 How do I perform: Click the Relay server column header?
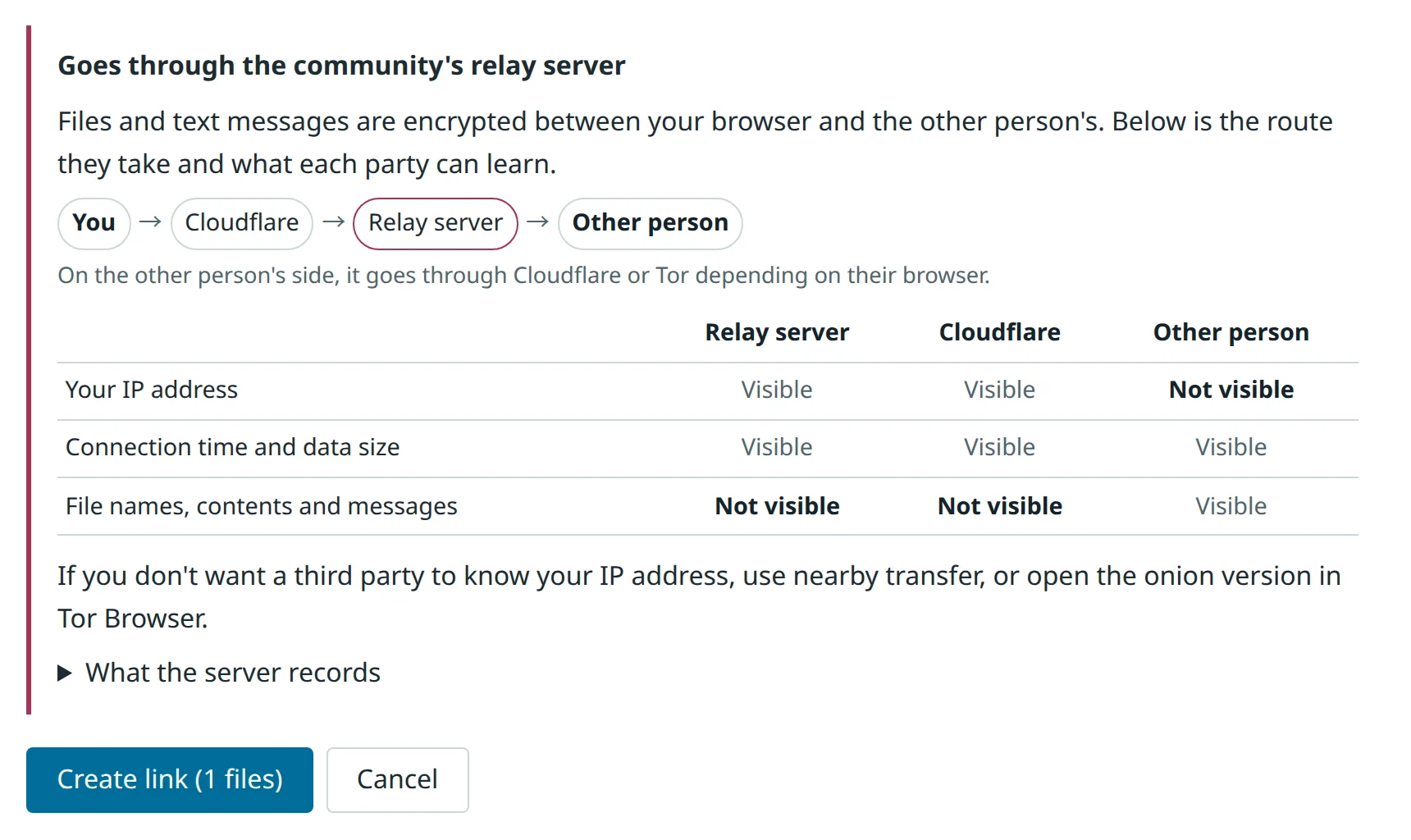click(x=777, y=332)
